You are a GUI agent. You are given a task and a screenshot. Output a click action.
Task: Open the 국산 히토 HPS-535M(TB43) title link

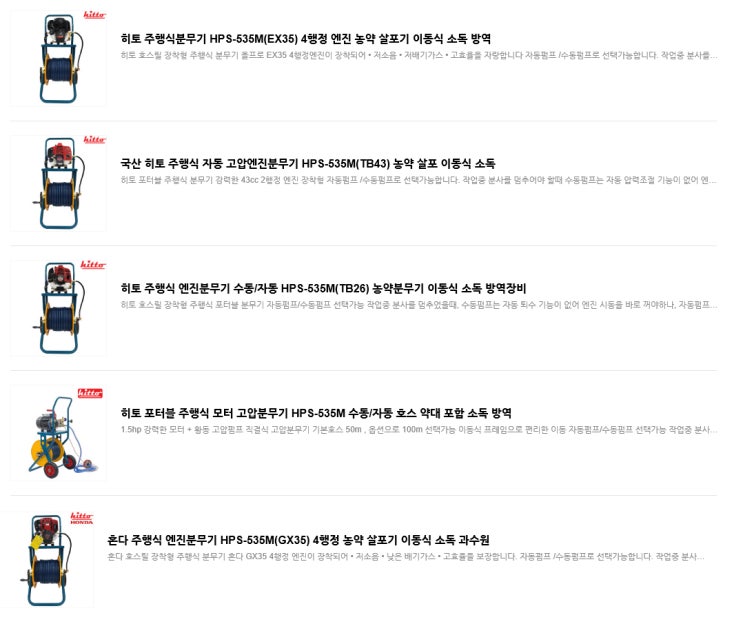308,163
